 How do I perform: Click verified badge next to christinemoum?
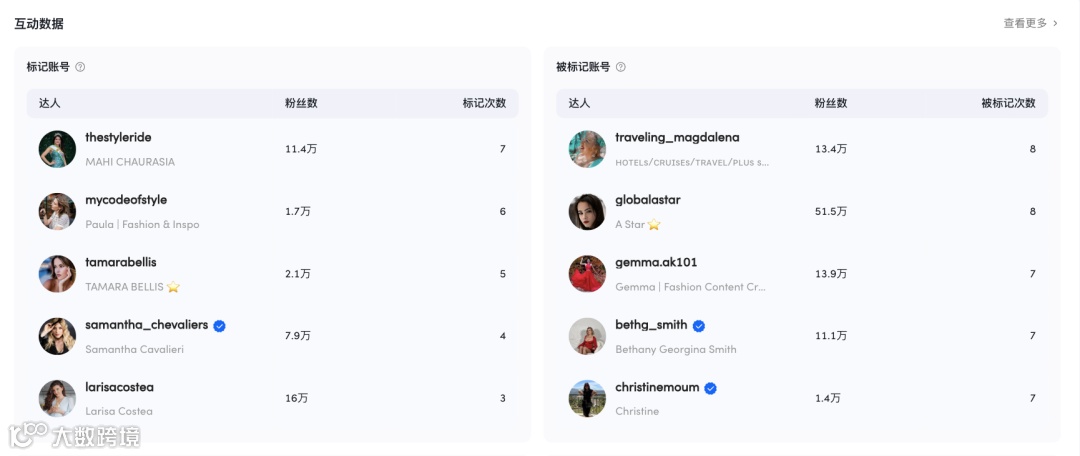[x=710, y=388]
